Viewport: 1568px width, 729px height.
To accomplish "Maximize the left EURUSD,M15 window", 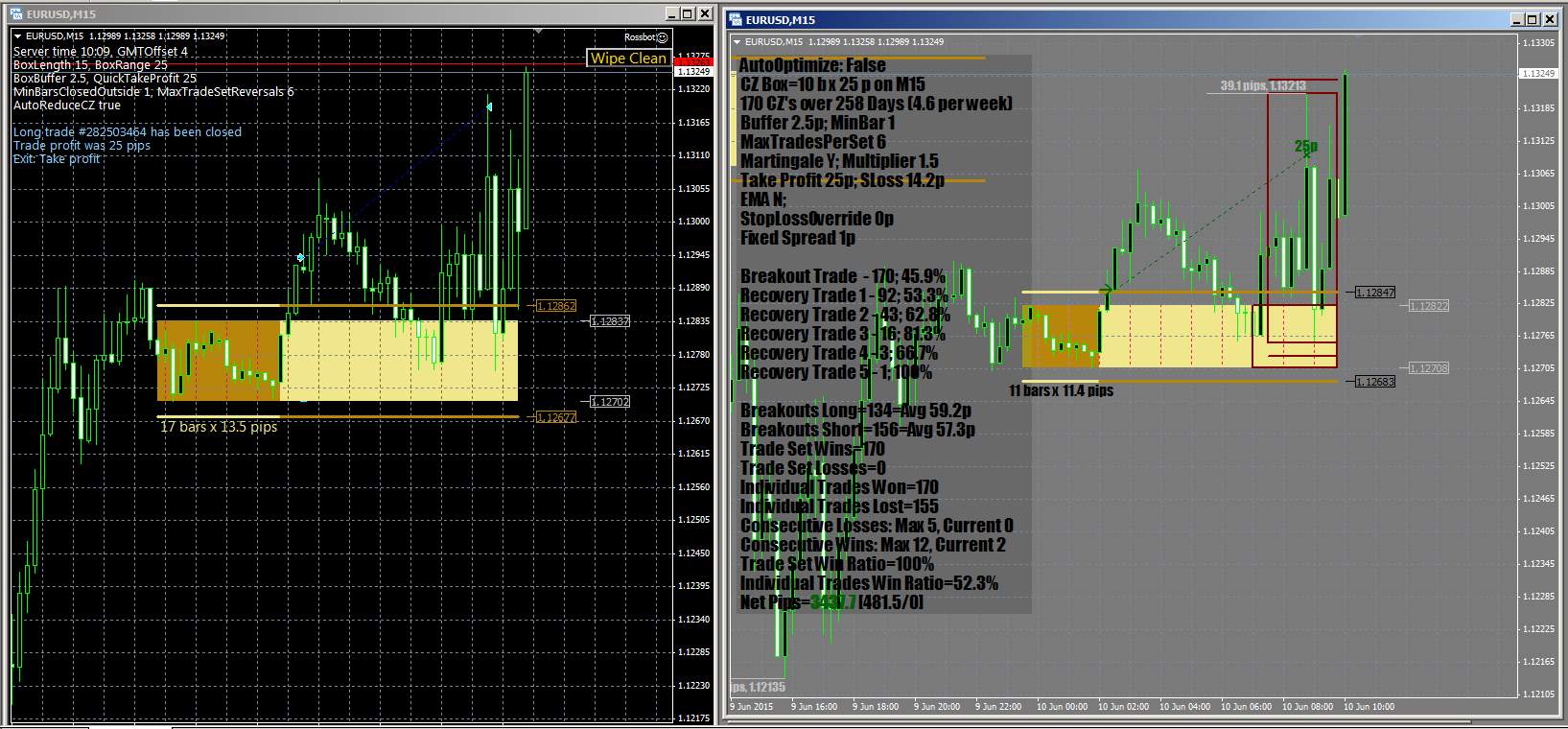I will (687, 13).
